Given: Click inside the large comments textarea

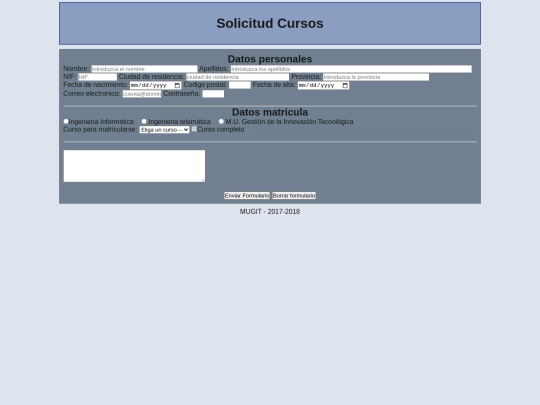Looking at the screenshot, I should [134, 166].
